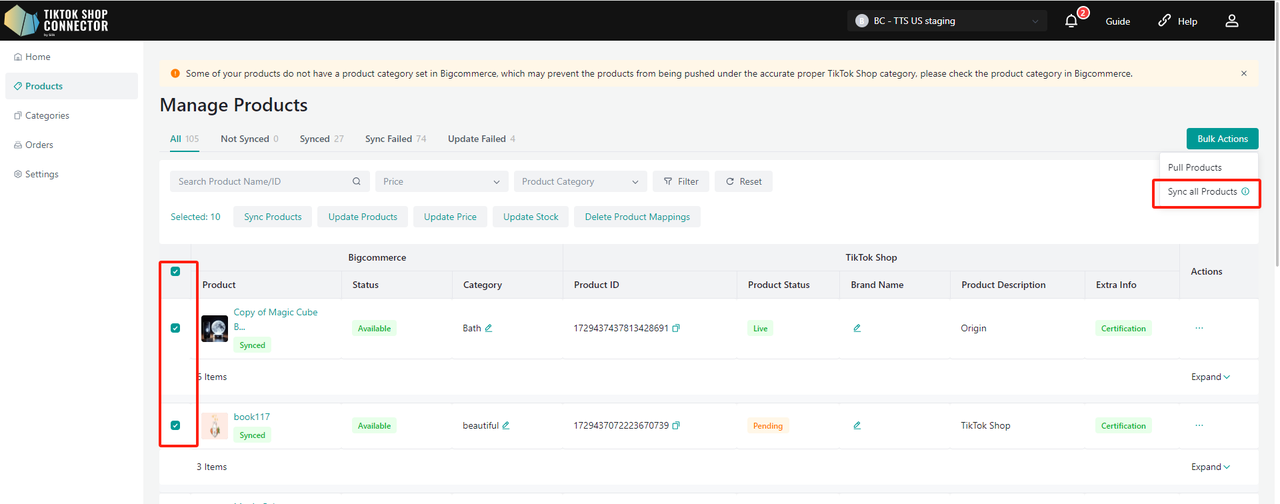Click the Update Products button
1280x504 pixels.
point(363,217)
